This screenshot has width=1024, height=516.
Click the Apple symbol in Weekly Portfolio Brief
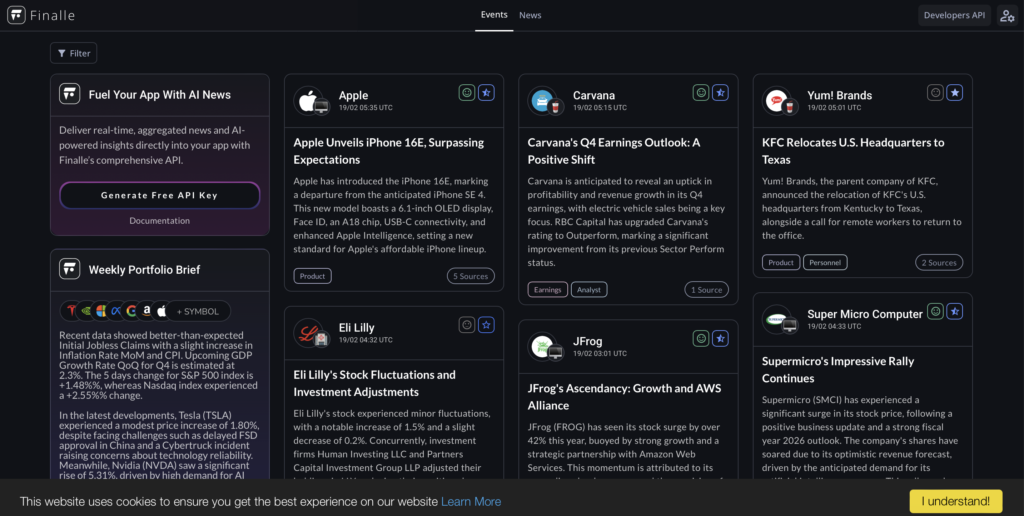tap(161, 311)
